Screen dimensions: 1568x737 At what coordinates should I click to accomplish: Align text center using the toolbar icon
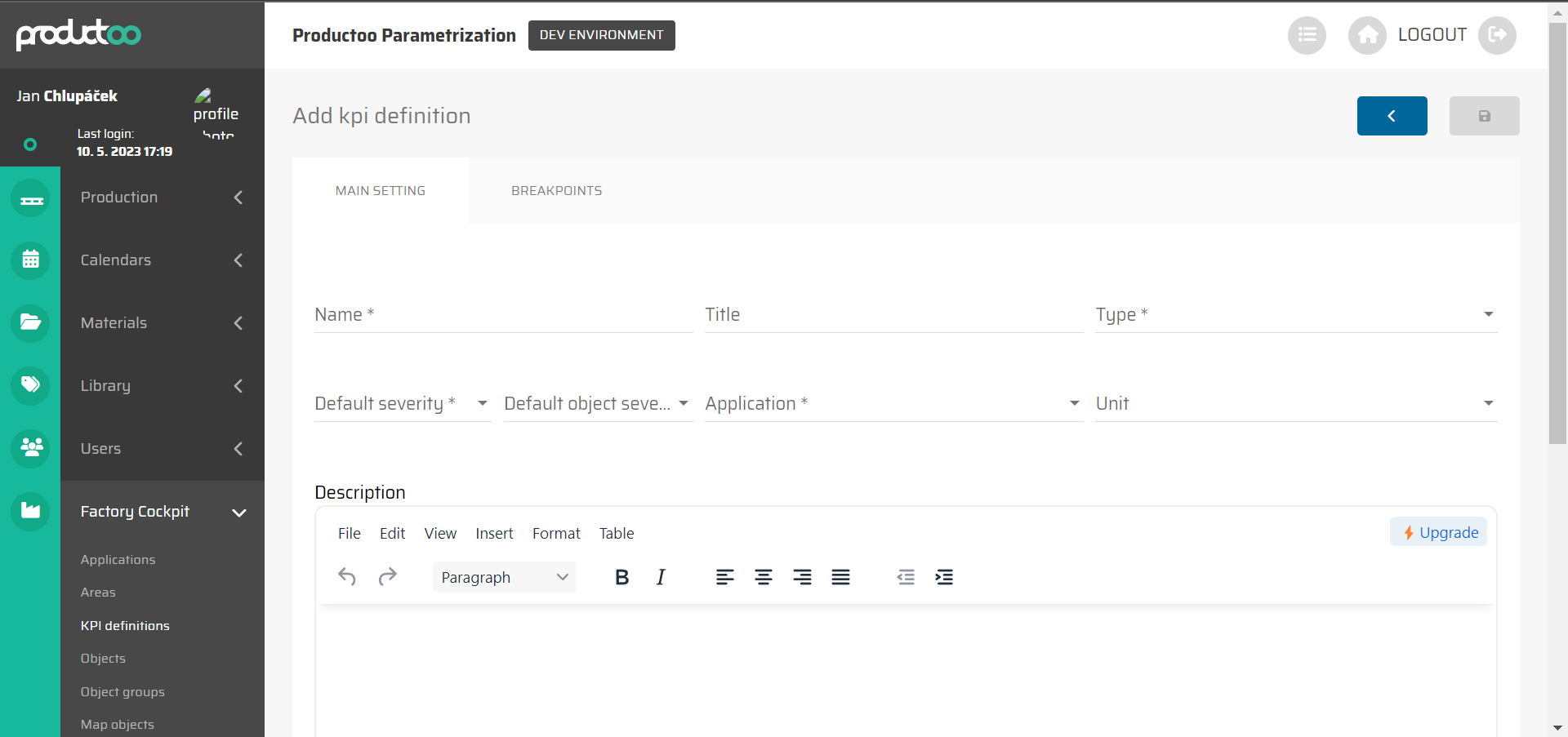(x=763, y=577)
